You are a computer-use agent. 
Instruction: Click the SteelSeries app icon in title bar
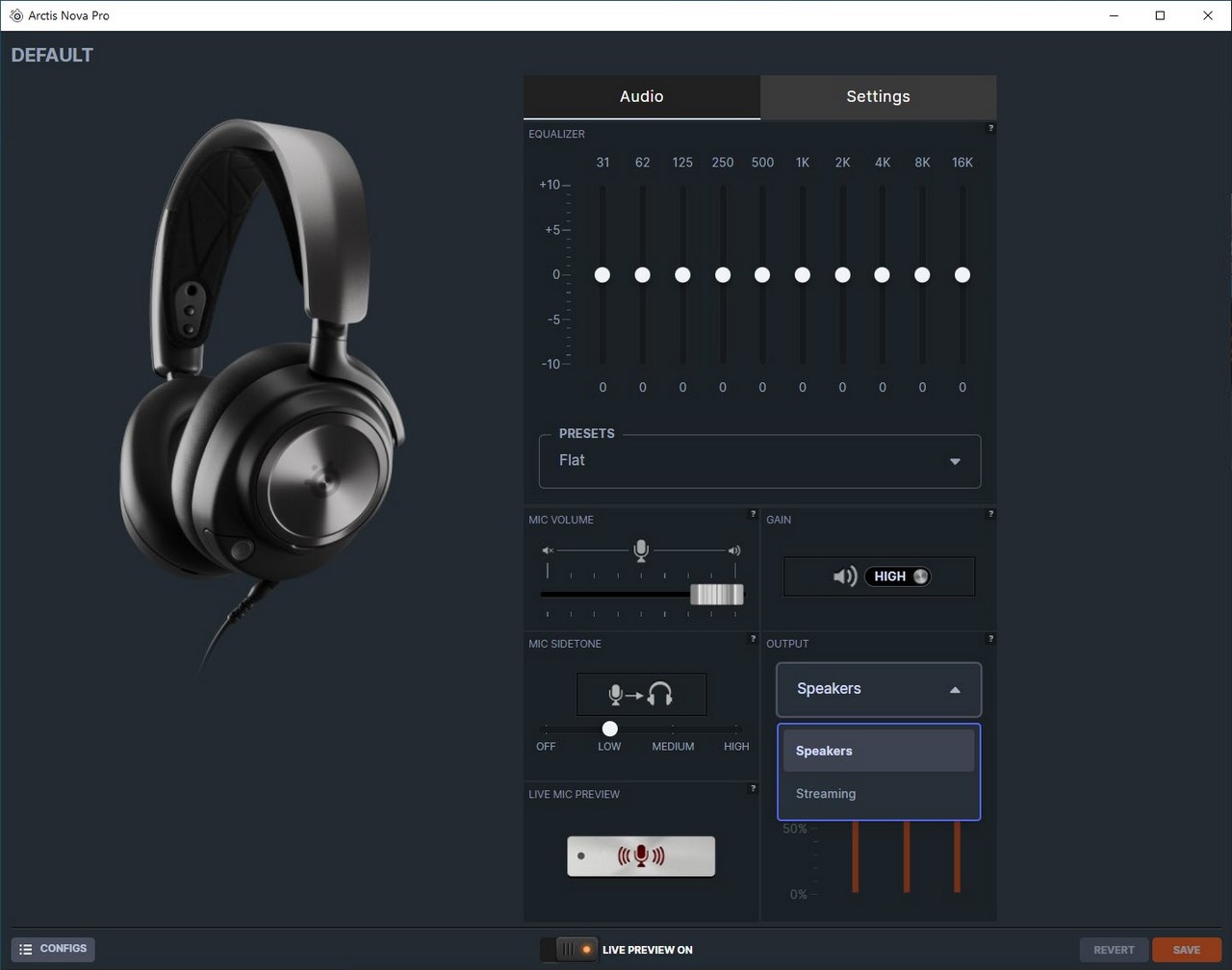tap(15, 15)
